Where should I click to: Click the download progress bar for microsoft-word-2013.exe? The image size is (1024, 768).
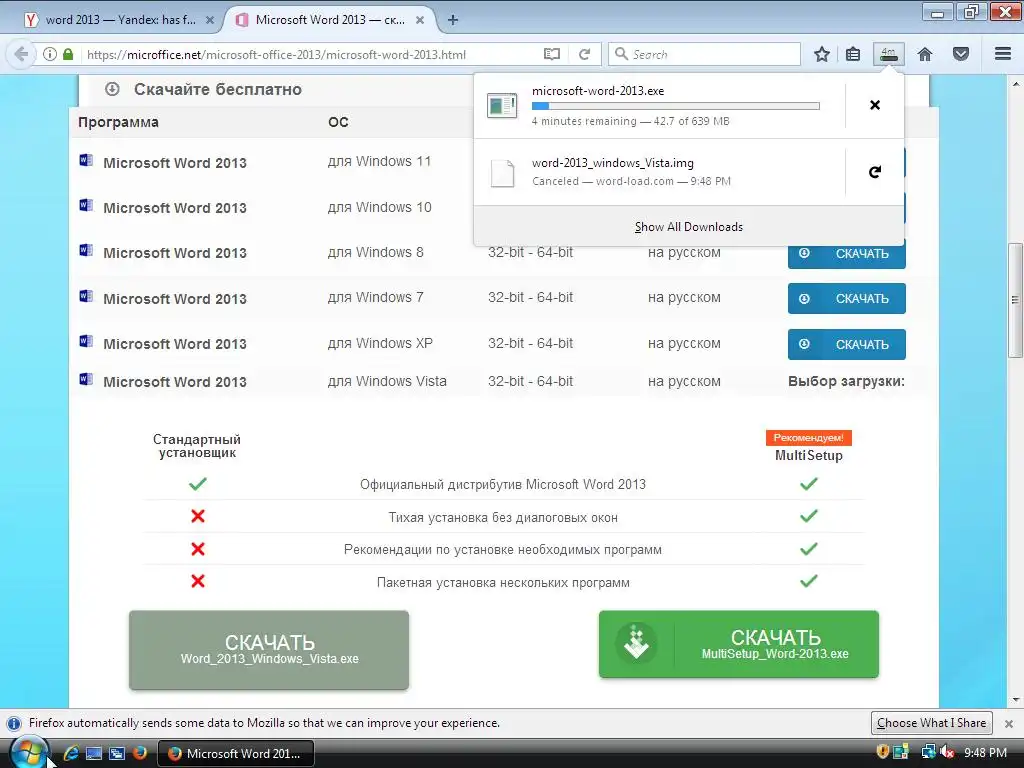pyautogui.click(x=675, y=106)
